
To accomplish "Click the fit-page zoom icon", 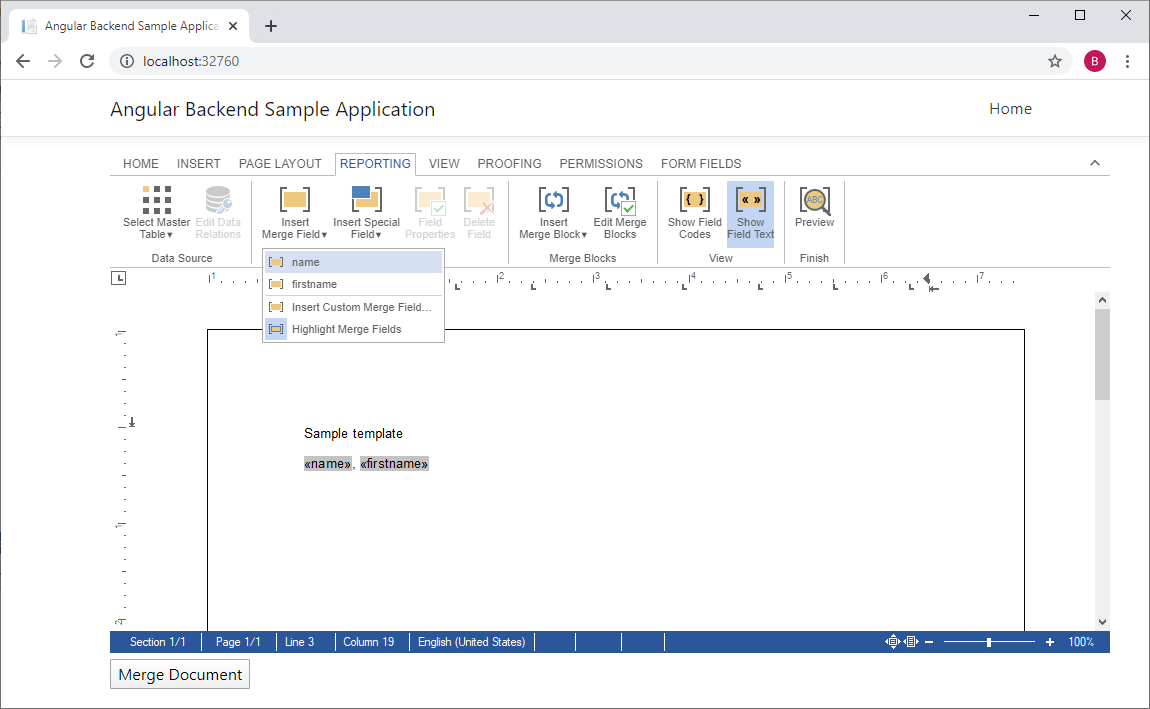I will (893, 642).
